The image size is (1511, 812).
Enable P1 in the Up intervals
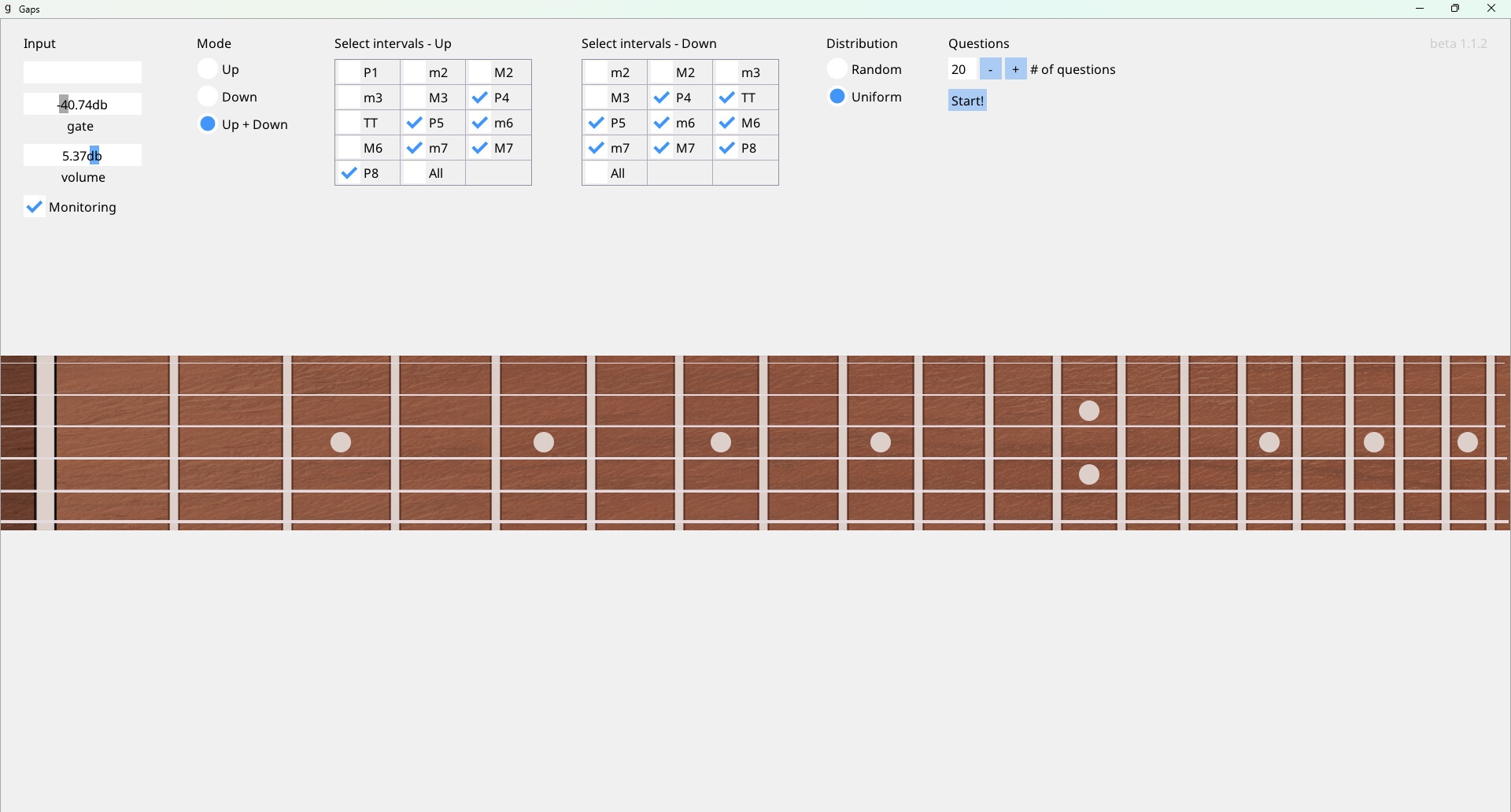[368, 72]
